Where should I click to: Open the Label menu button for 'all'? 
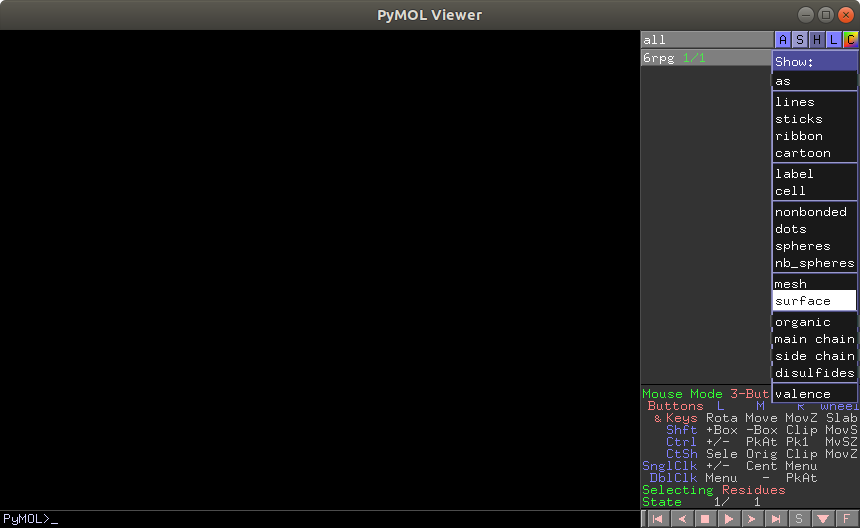[x=834, y=39]
